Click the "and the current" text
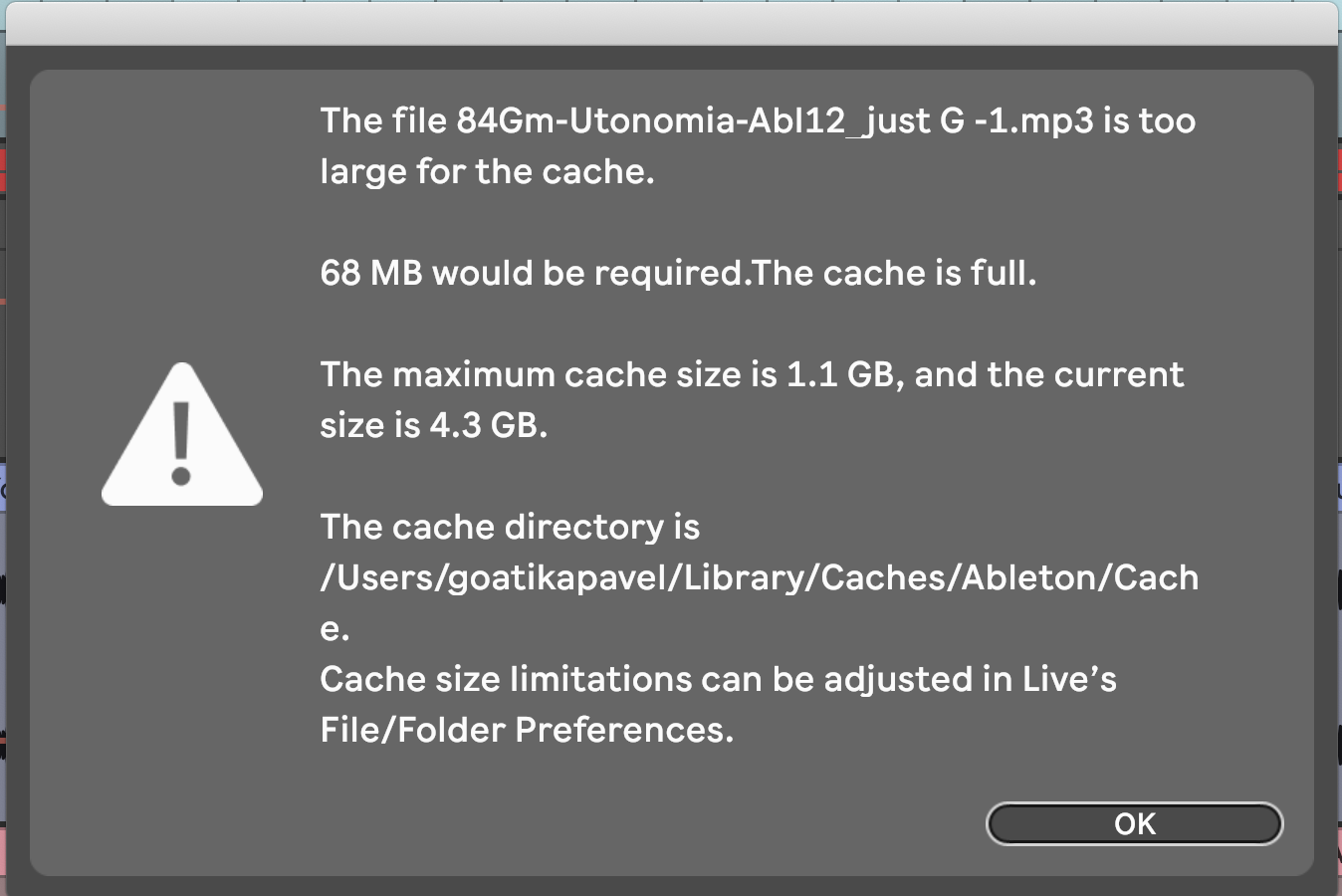The width and height of the screenshot is (1342, 896). pos(1049,375)
